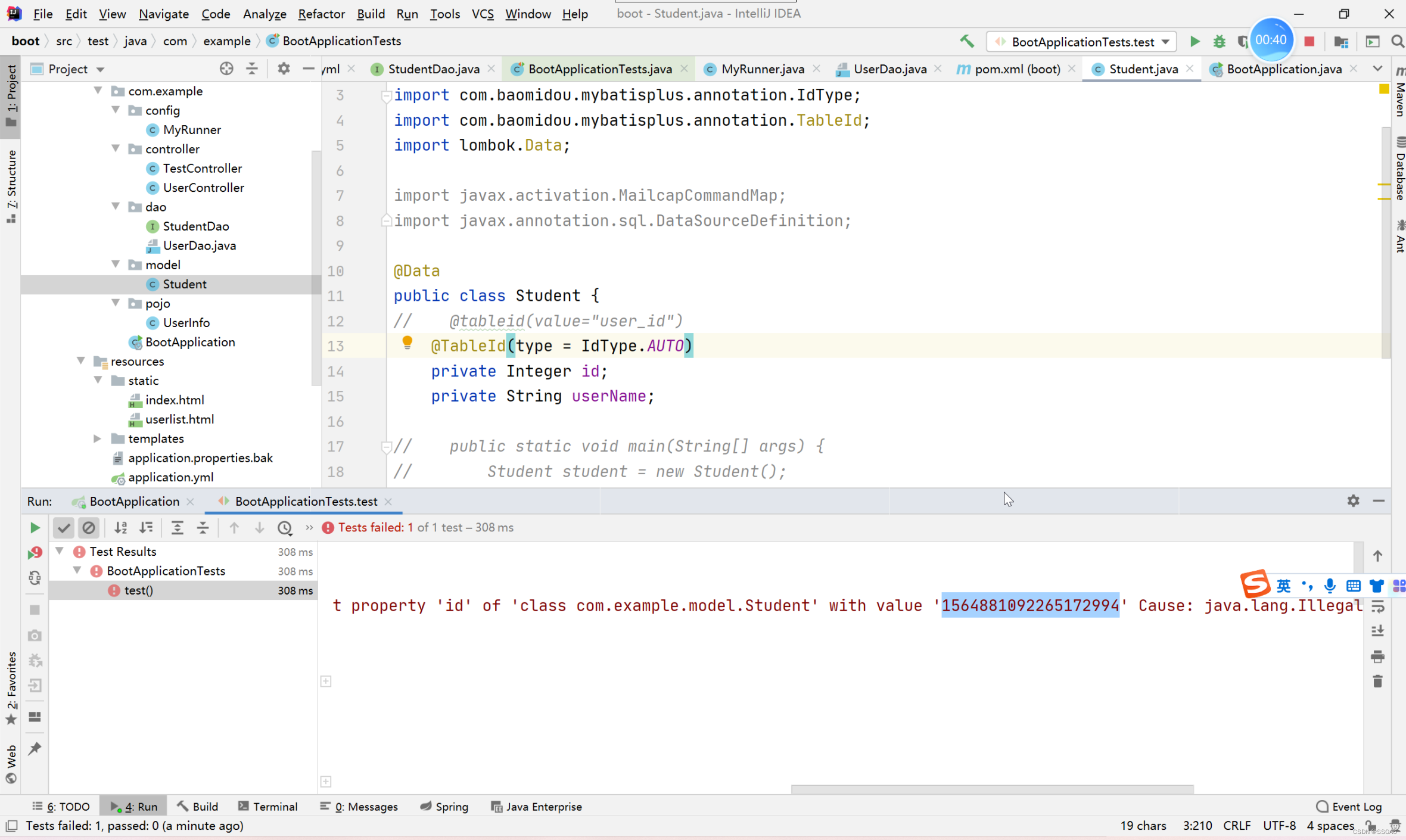The width and height of the screenshot is (1406, 840).
Task: Show hidden editor tabs dropdown arrow
Action: pyautogui.click(x=1377, y=69)
